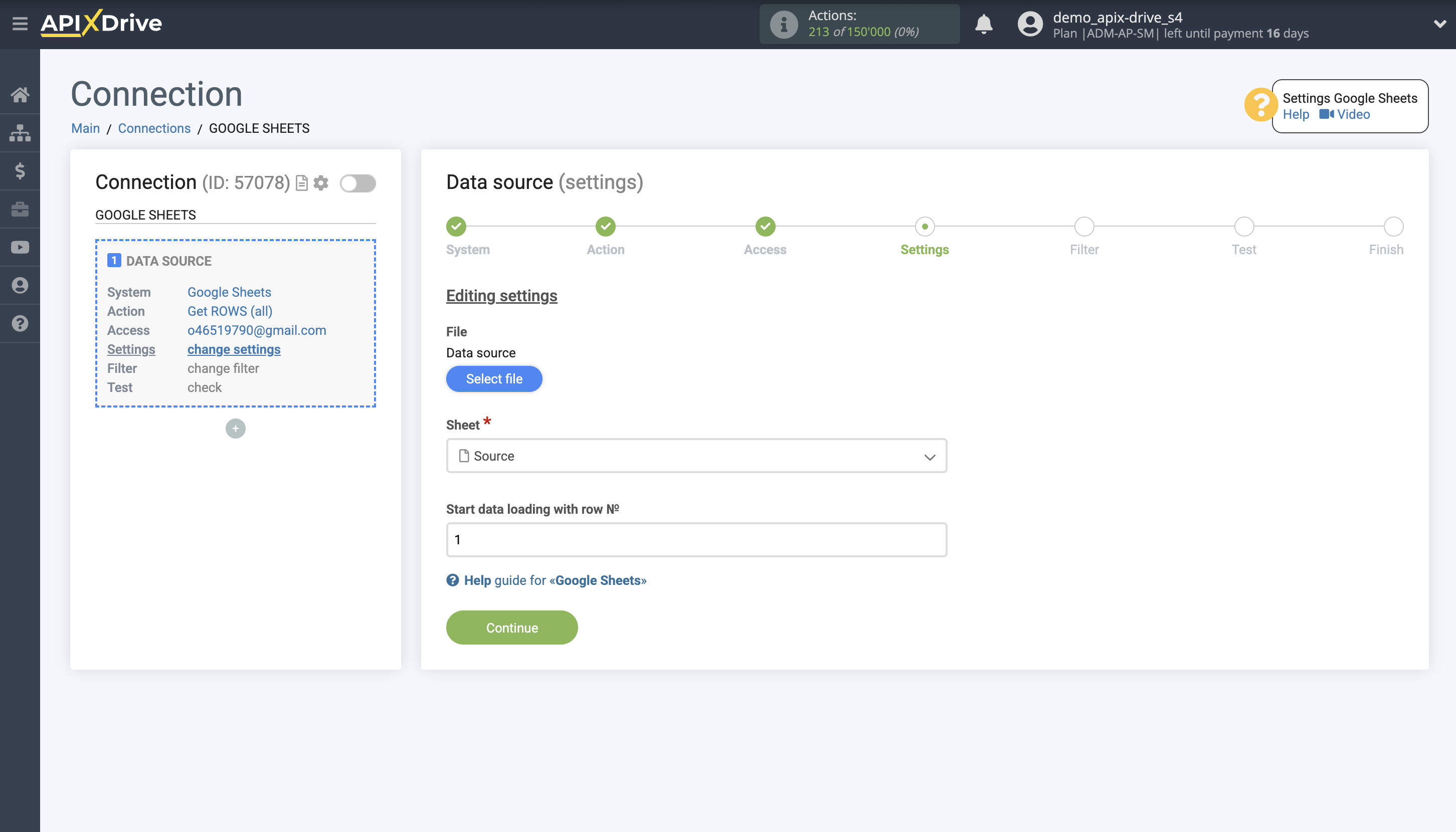Click the row number input showing 1
The width and height of the screenshot is (1456, 832).
pyautogui.click(x=696, y=539)
